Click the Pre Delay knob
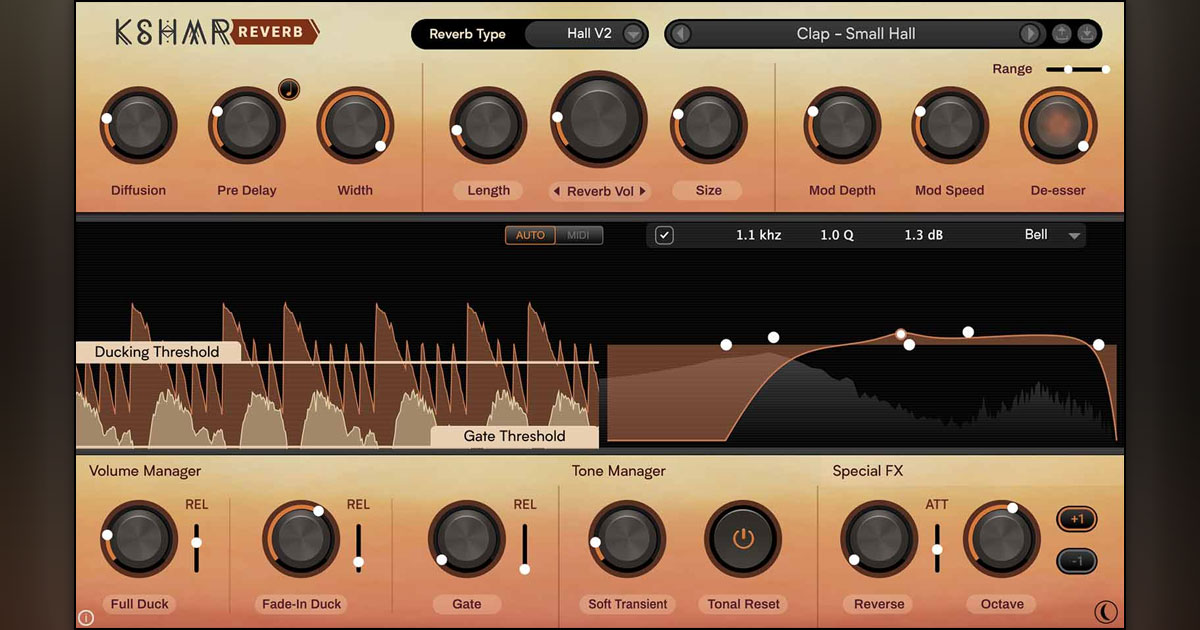 click(x=247, y=125)
